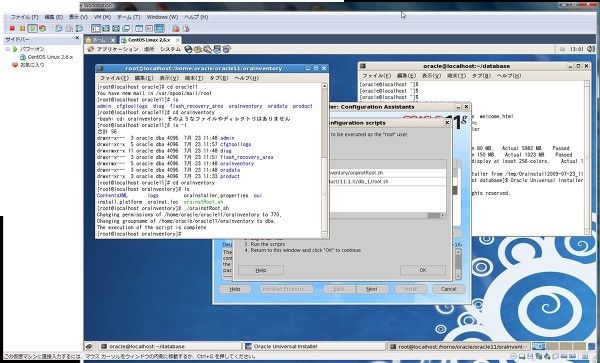Collapse the パワーオン tree node in sidebar
This screenshot has width=600, height=363.
click(x=8, y=49)
